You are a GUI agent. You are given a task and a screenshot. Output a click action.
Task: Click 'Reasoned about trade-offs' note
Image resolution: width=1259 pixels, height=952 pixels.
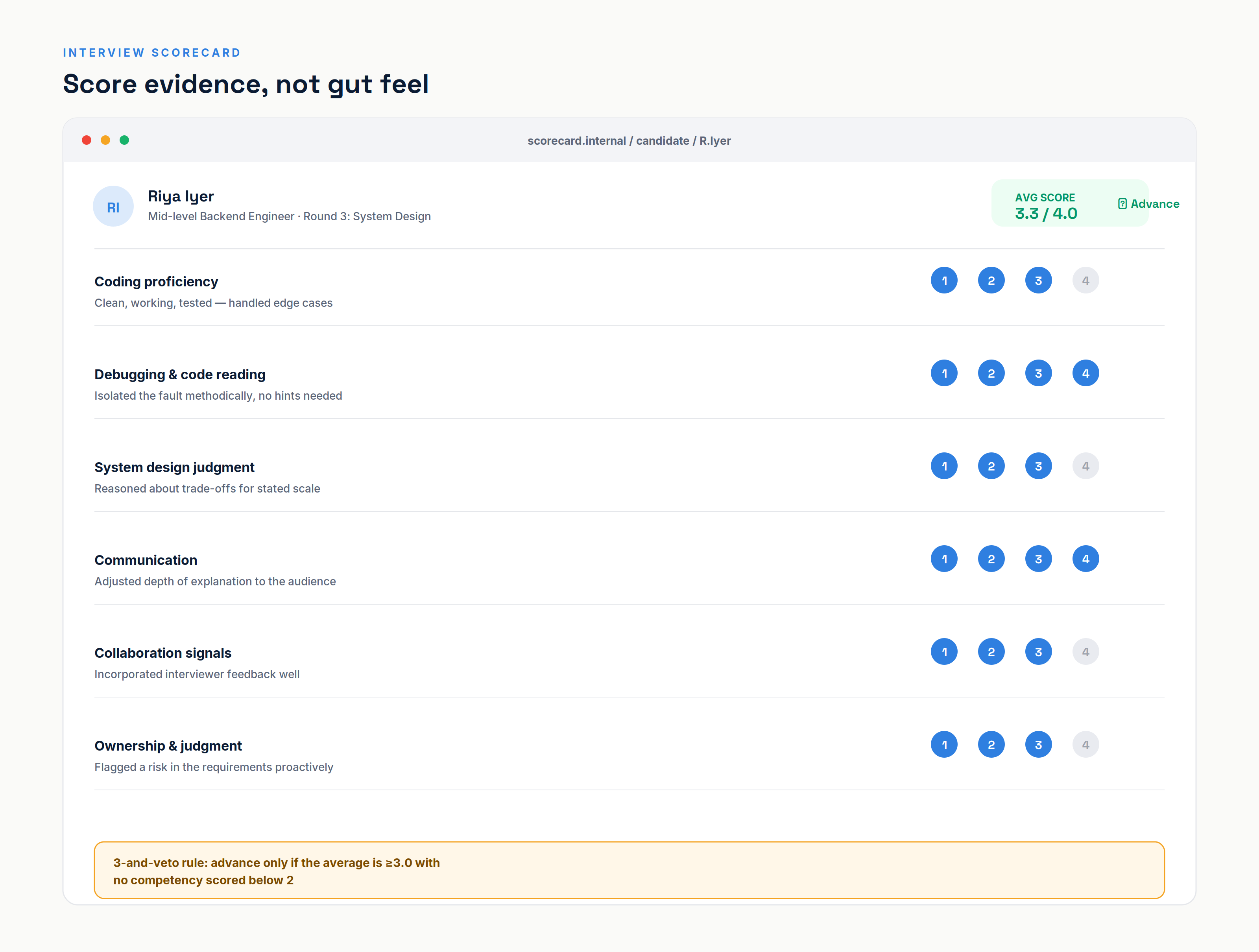(x=207, y=488)
